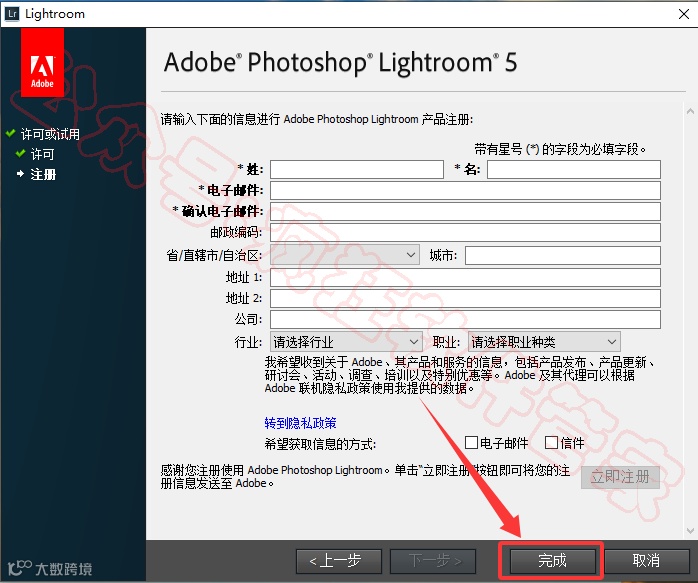
Task: Open the 请选择行业 dropdown
Action: coord(346,342)
